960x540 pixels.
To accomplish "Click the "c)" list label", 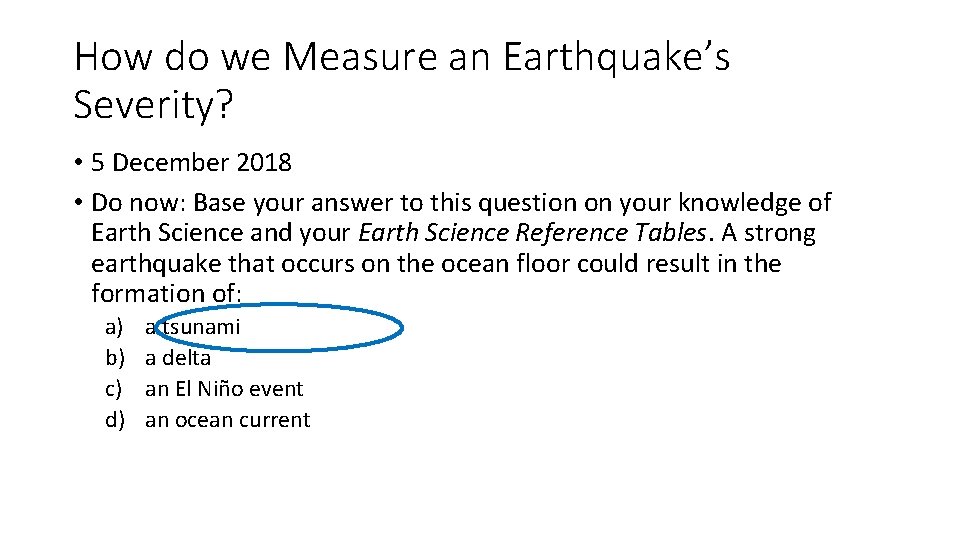I will (x=113, y=389).
